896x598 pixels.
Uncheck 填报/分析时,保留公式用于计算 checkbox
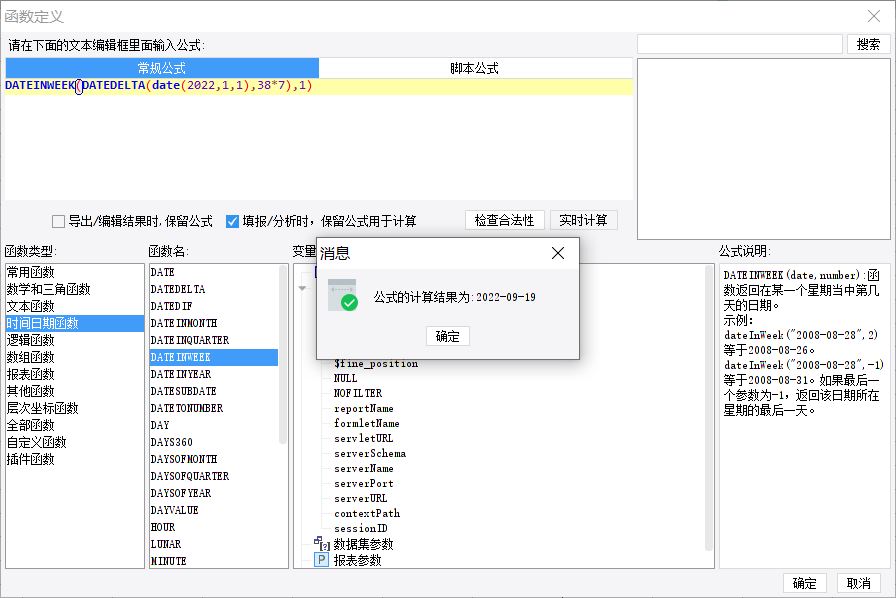coord(232,221)
